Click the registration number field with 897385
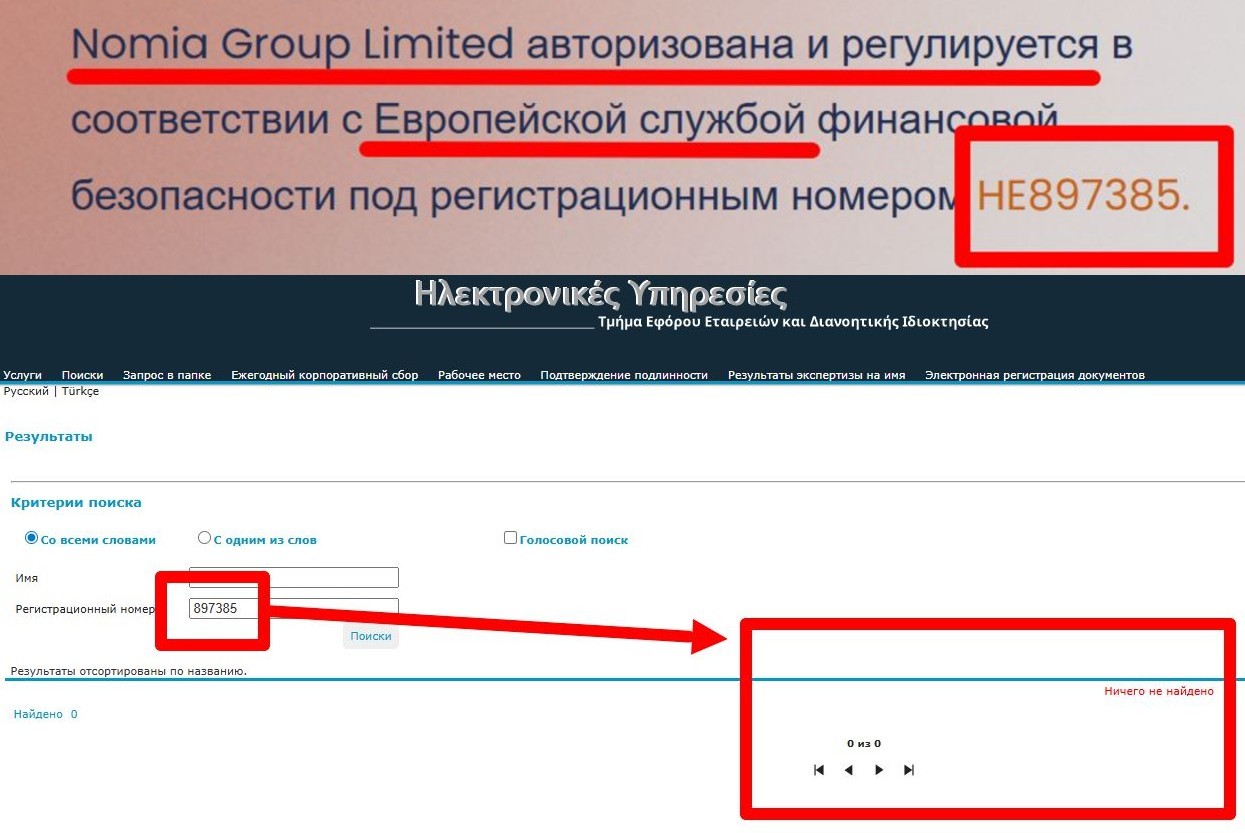The width and height of the screenshot is (1245, 833). click(x=294, y=608)
